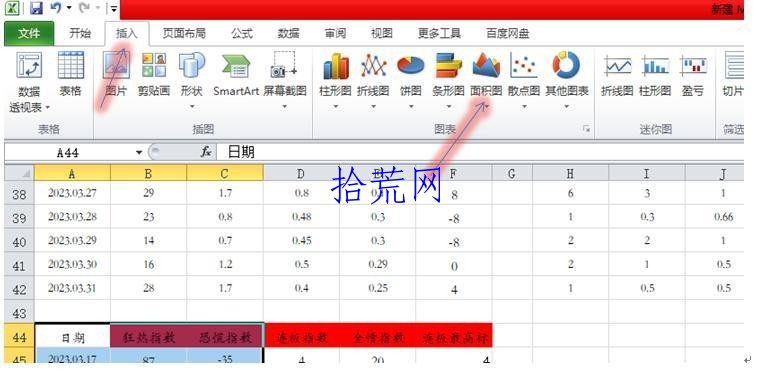Expand the 其他图表 dropdown arrow
The width and height of the screenshot is (769, 372).
[567, 106]
